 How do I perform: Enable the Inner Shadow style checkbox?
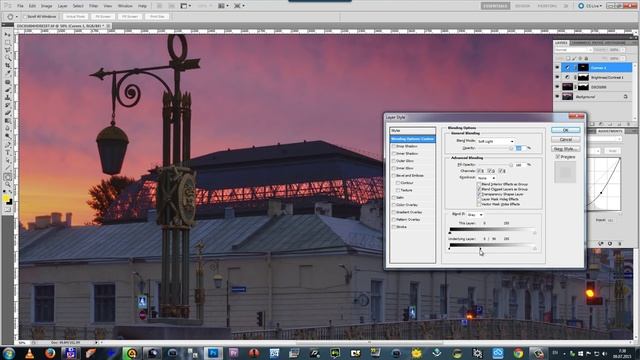[x=394, y=153]
